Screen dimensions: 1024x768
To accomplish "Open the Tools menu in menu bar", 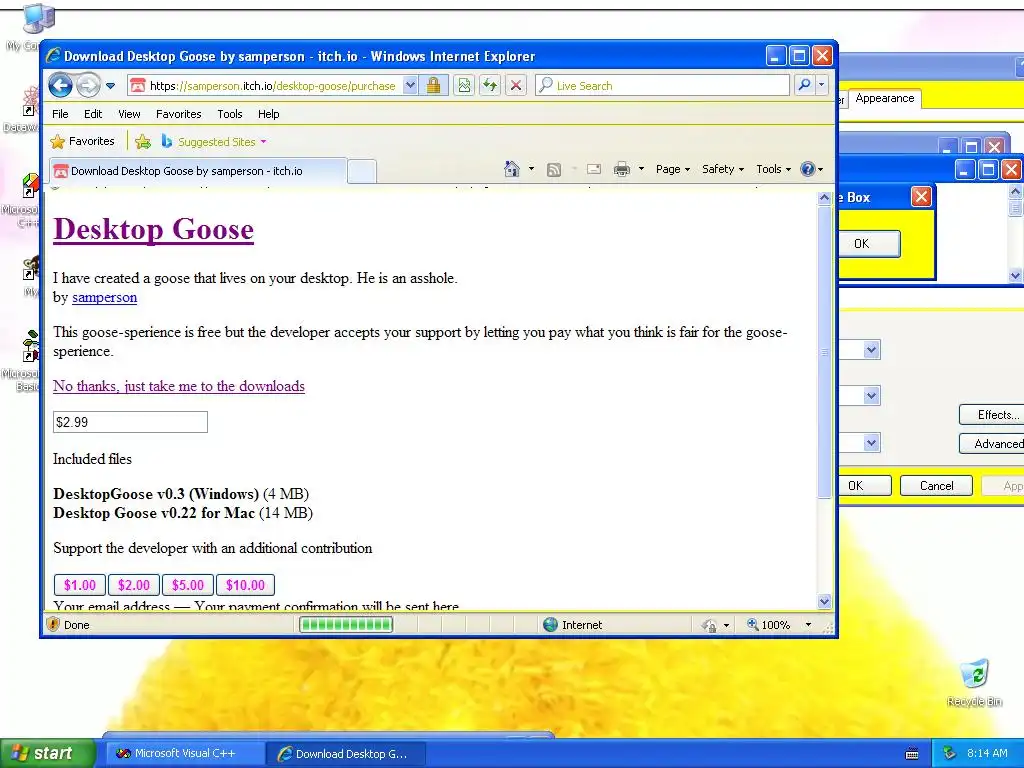I will coord(230,114).
